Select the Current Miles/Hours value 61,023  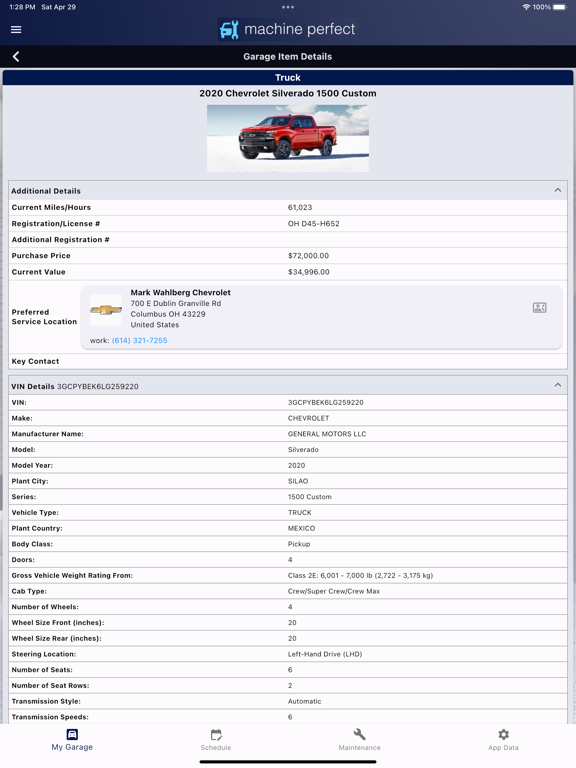300,208
